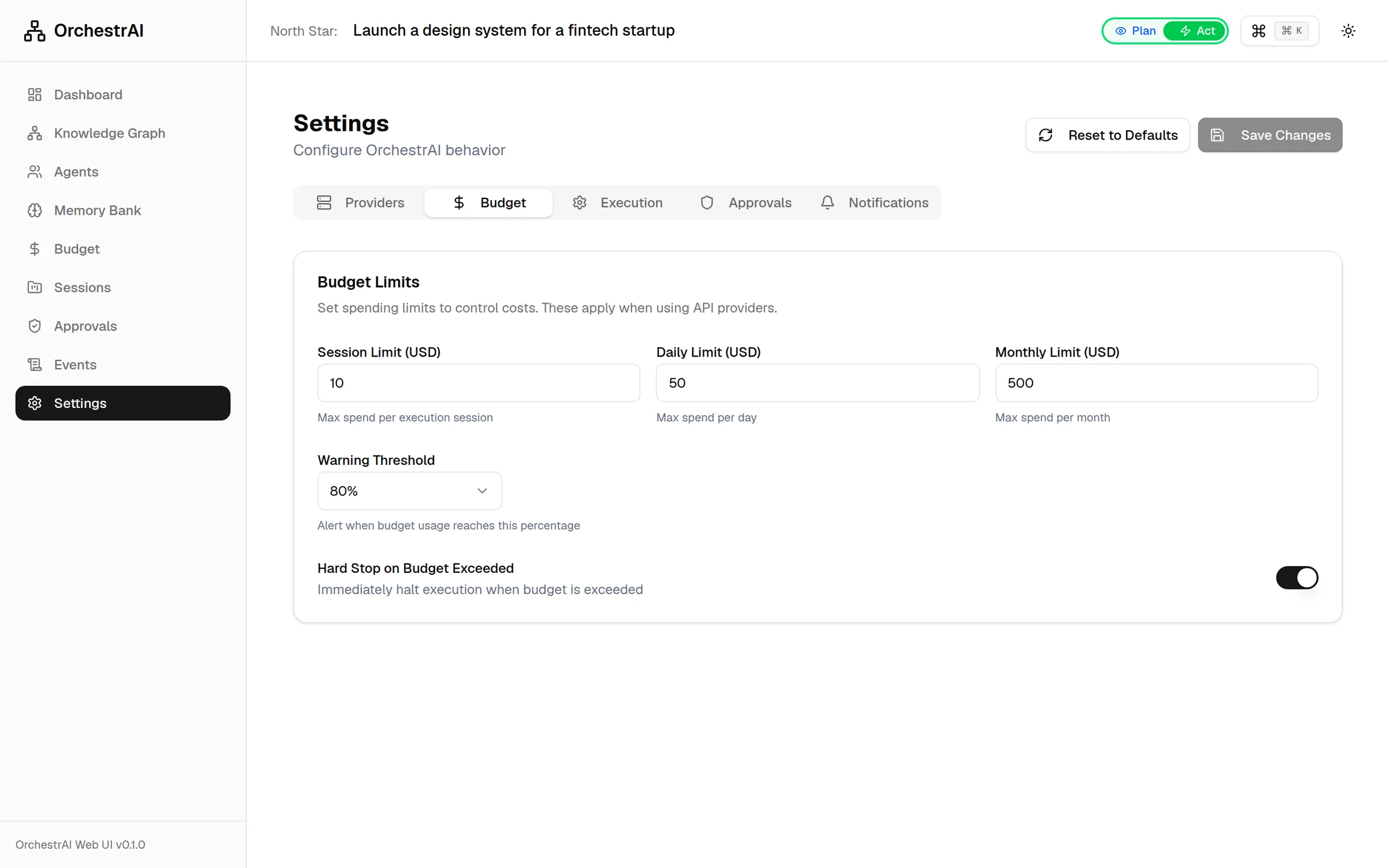1389x868 pixels.
Task: Switch mode to Plan
Action: (1135, 31)
